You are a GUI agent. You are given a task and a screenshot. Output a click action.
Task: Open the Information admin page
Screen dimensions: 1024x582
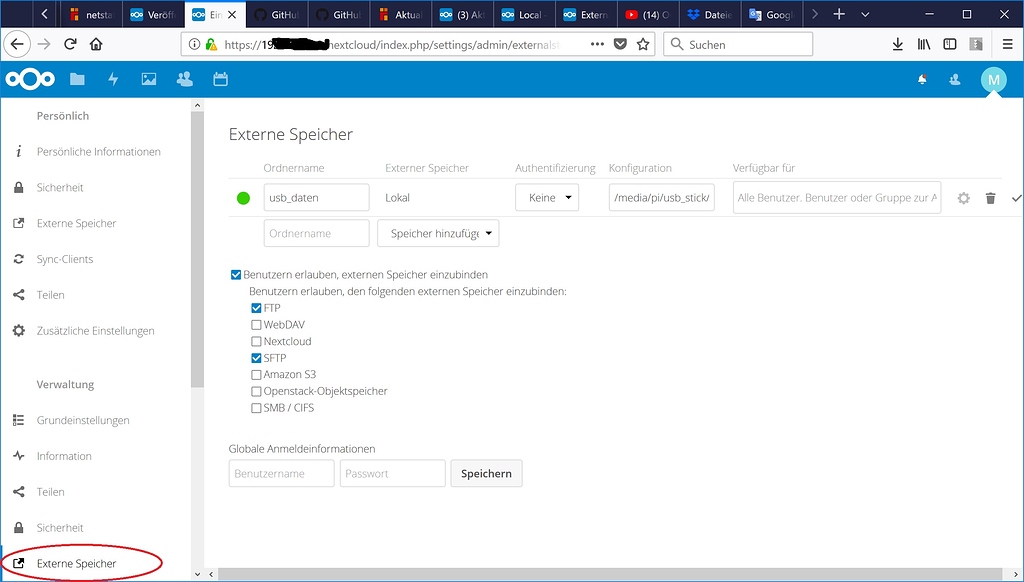pyautogui.click(x=64, y=457)
